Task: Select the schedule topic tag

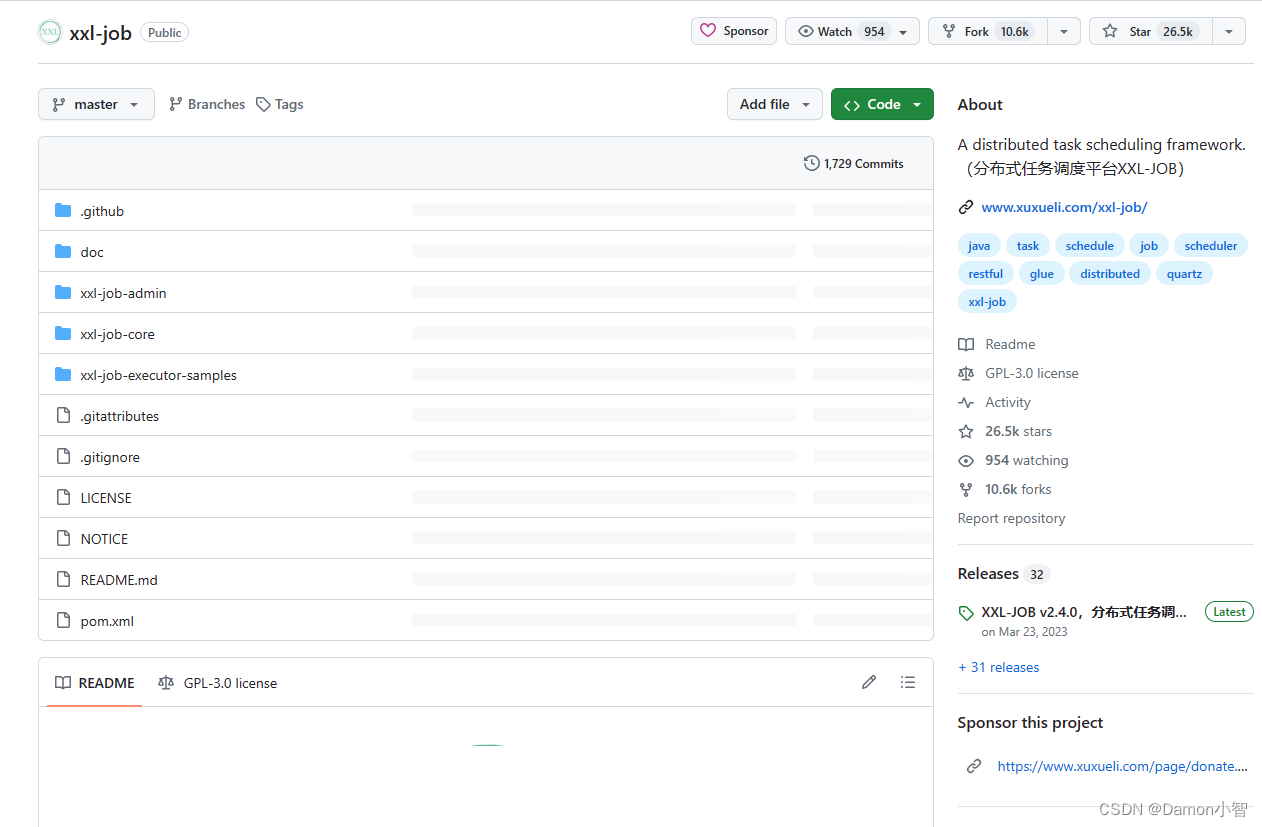Action: (1089, 245)
